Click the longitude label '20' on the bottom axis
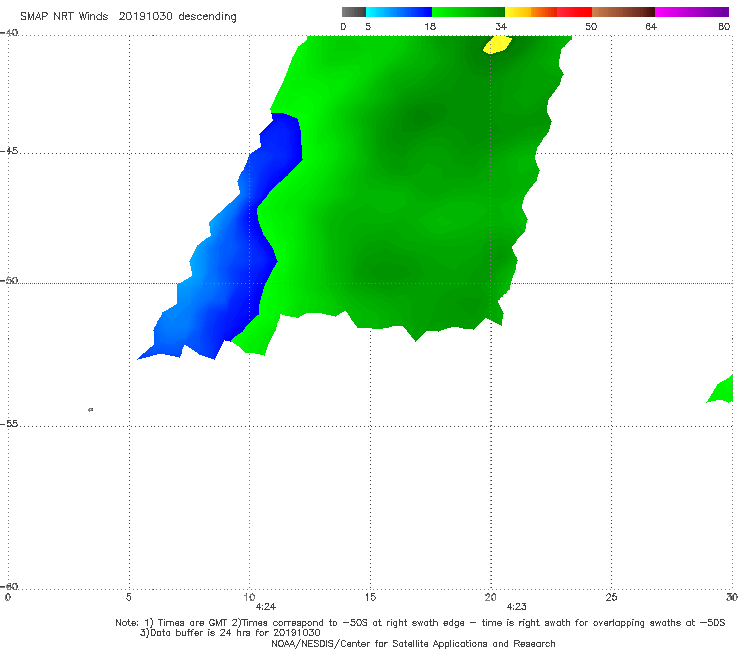The height and width of the screenshot is (650, 740). point(491,598)
